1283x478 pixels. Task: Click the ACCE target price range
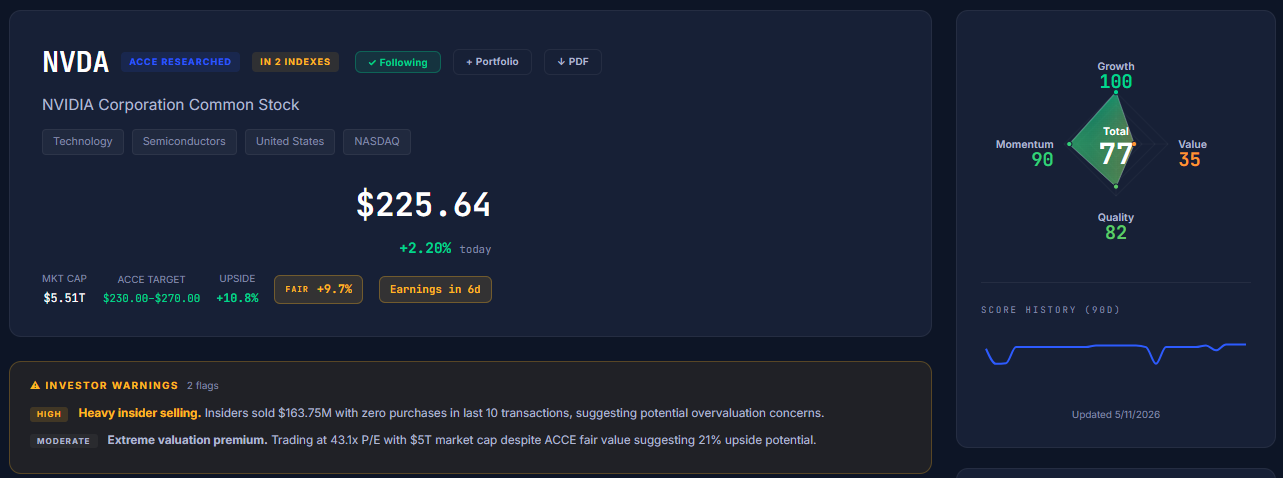point(151,298)
